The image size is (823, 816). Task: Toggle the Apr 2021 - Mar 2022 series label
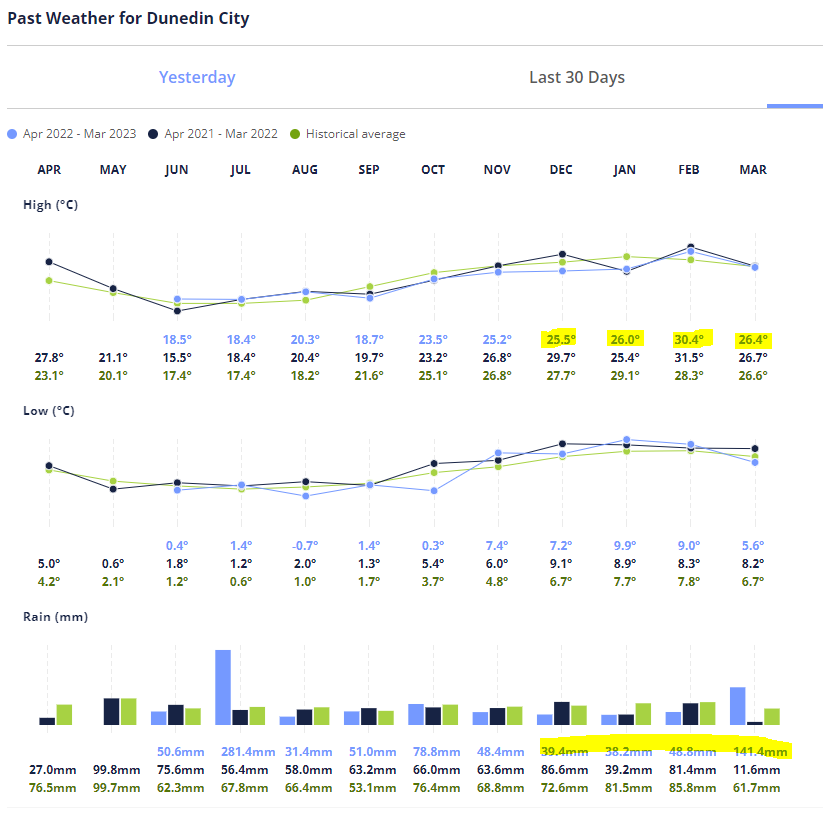click(220, 134)
